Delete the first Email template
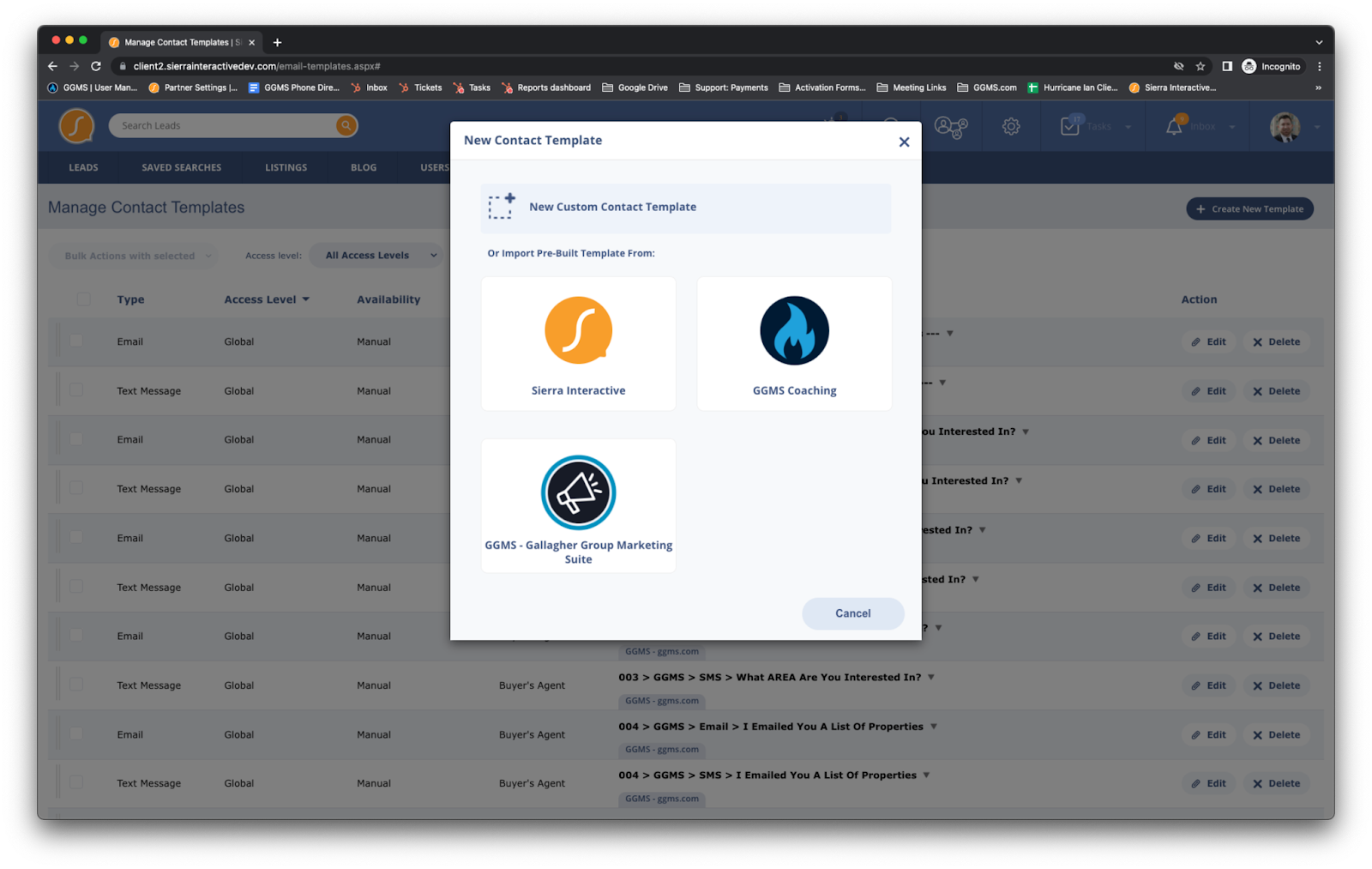The width and height of the screenshot is (1372, 869). 1276,341
